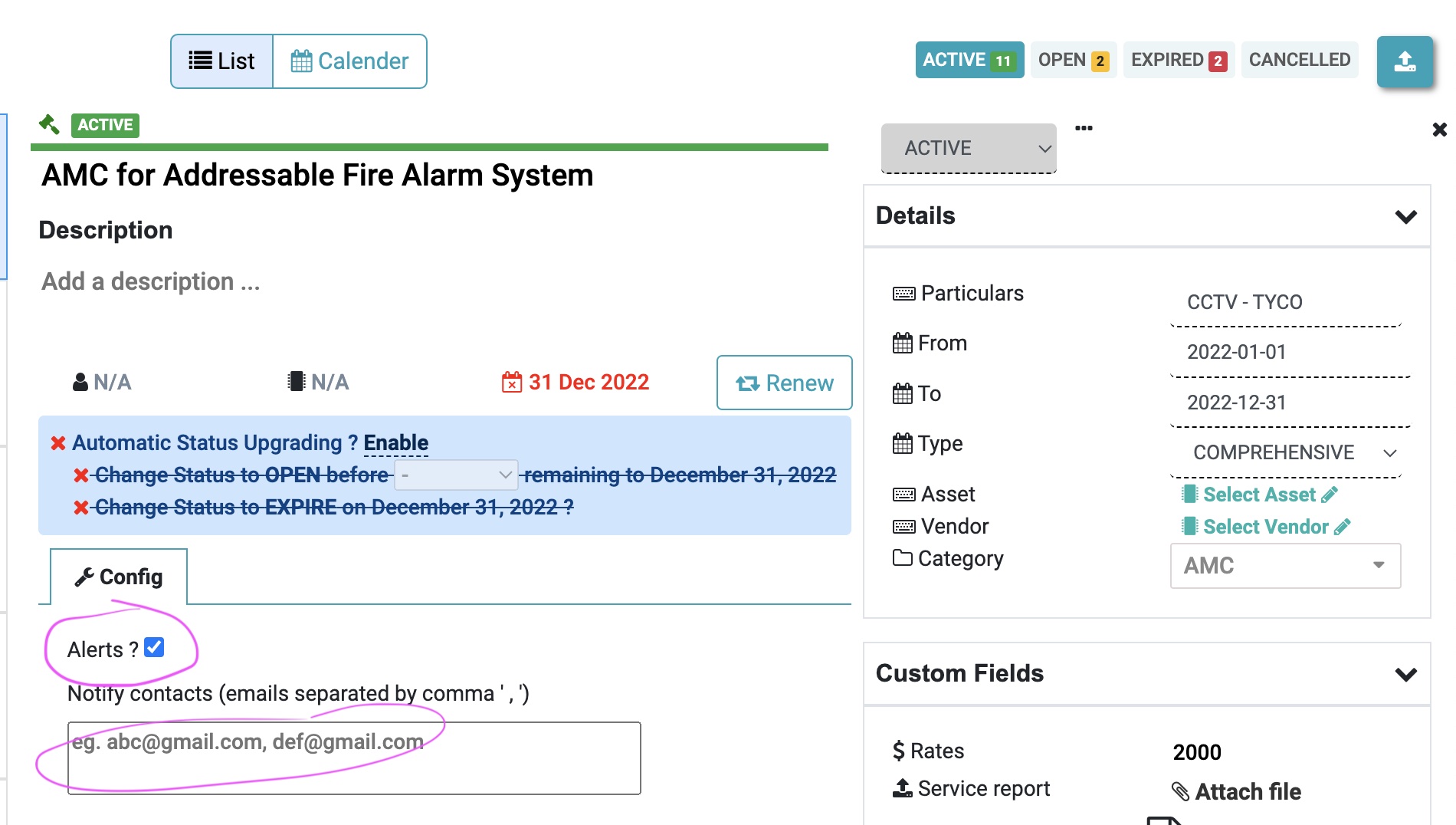The width and height of the screenshot is (1456, 825).
Task: Open the AMC category dropdown
Action: pyautogui.click(x=1285, y=566)
